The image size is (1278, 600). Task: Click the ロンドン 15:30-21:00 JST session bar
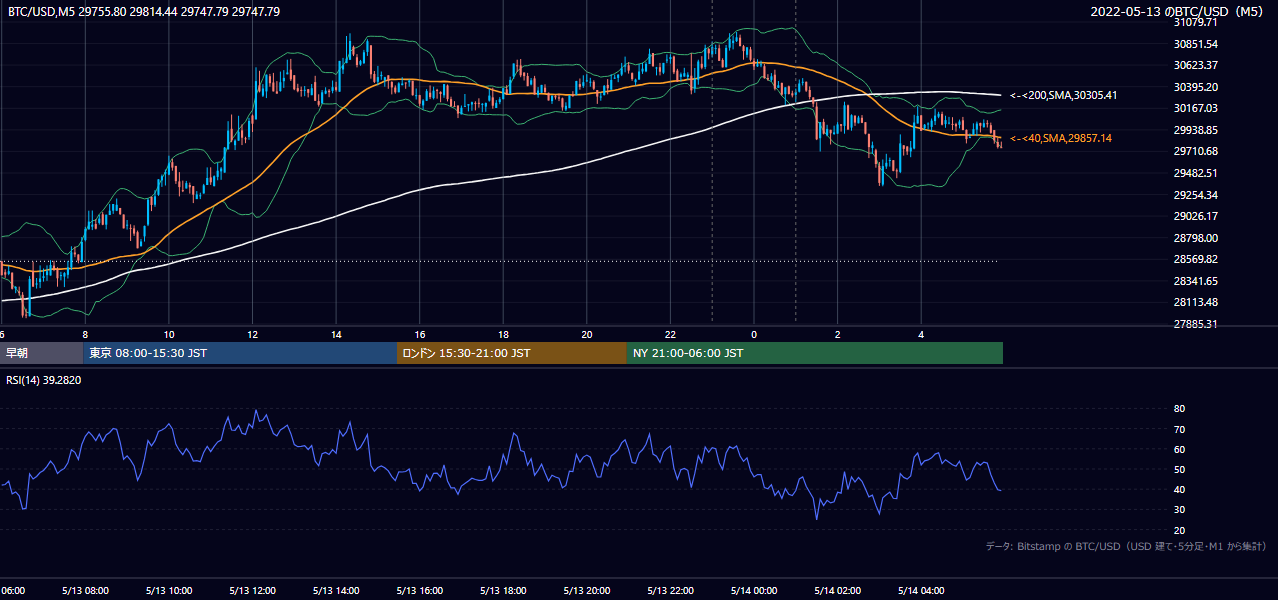(x=512, y=353)
